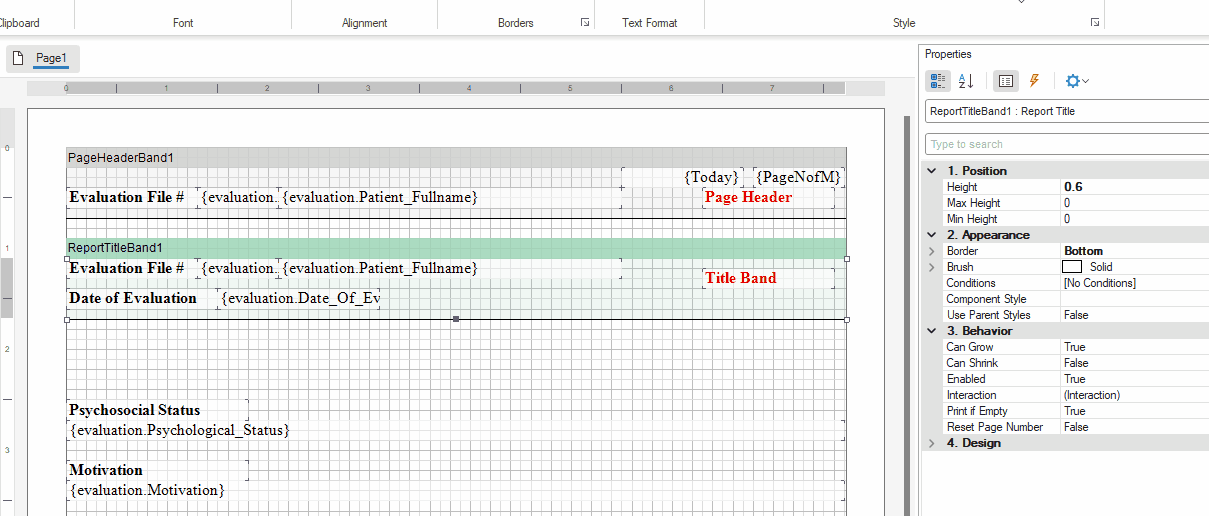Sort properties alphabetically with A-Z icon

966,82
